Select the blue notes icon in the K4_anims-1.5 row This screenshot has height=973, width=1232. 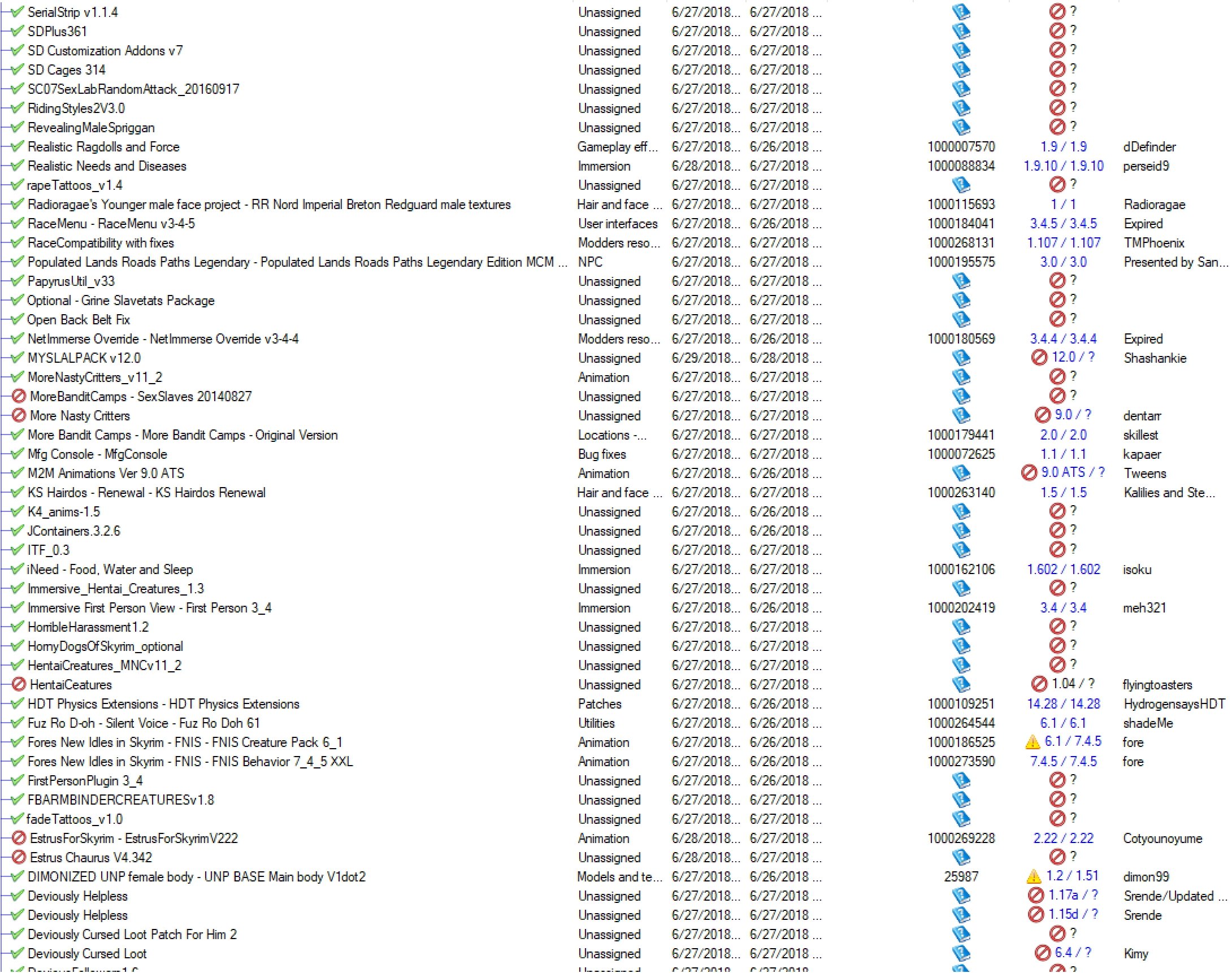[961, 511]
